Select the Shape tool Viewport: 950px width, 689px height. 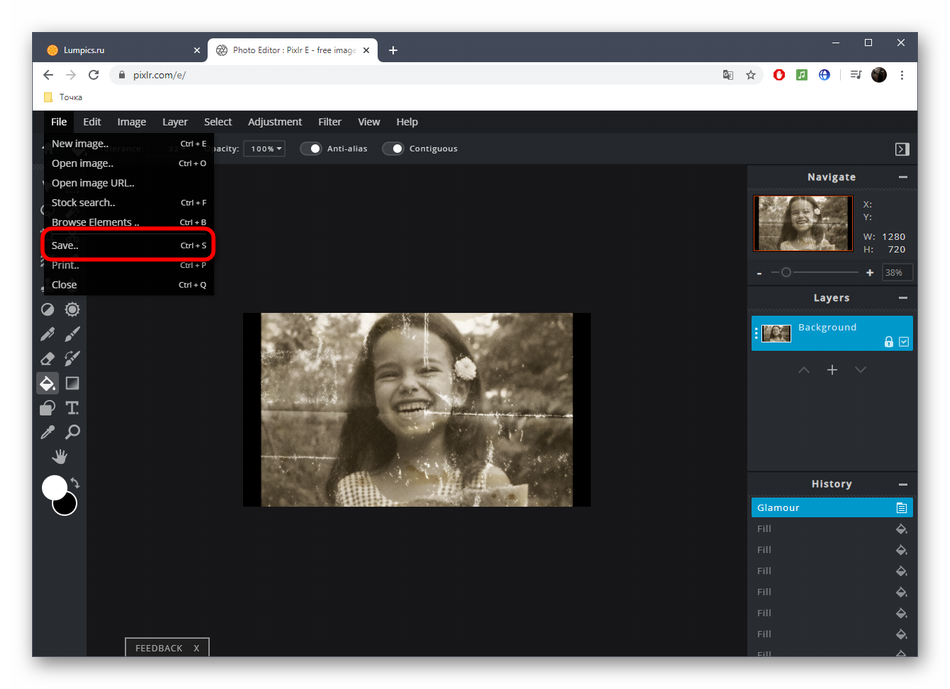click(47, 408)
